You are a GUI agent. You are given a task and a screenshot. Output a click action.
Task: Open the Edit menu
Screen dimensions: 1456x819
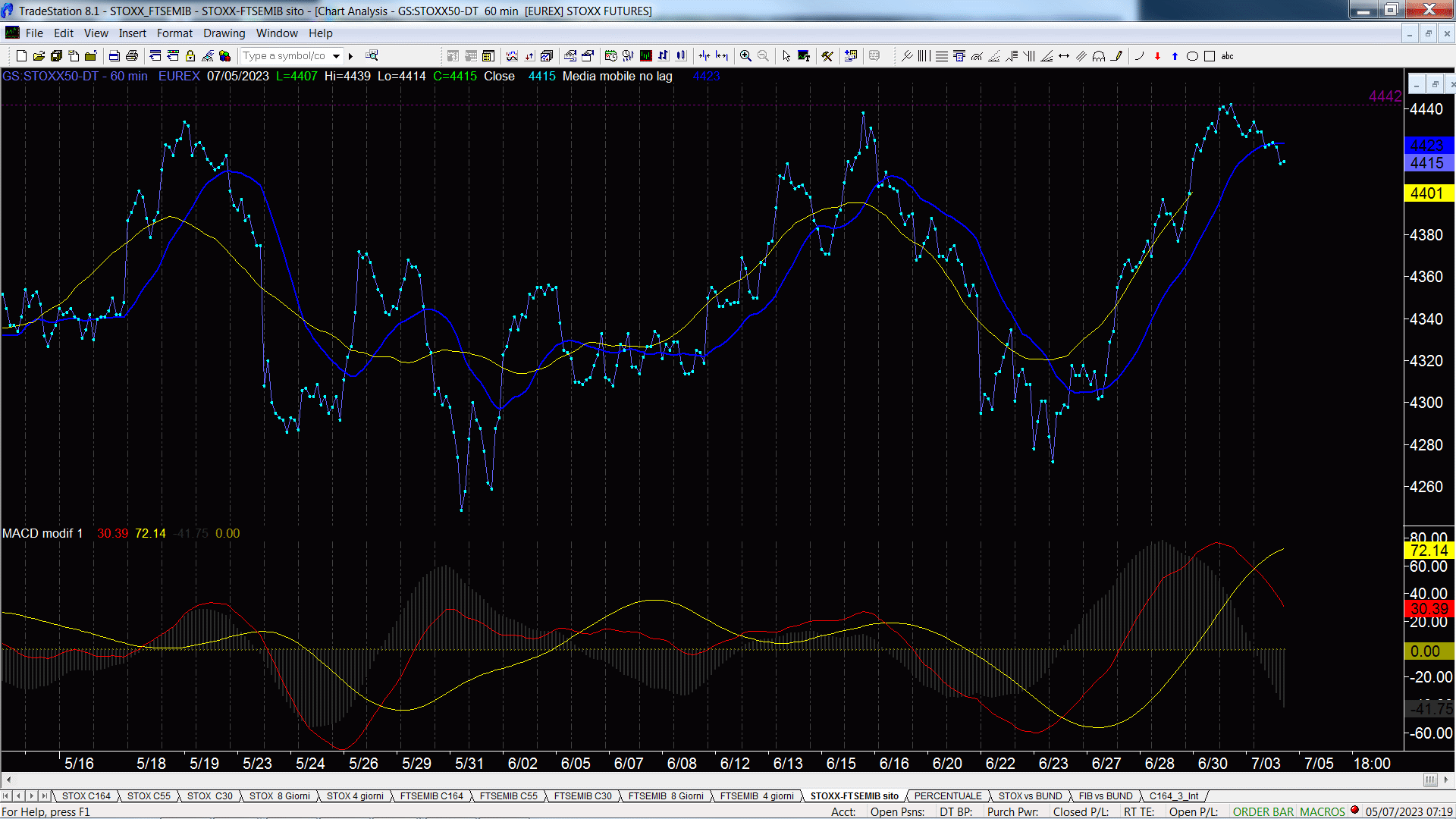64,33
